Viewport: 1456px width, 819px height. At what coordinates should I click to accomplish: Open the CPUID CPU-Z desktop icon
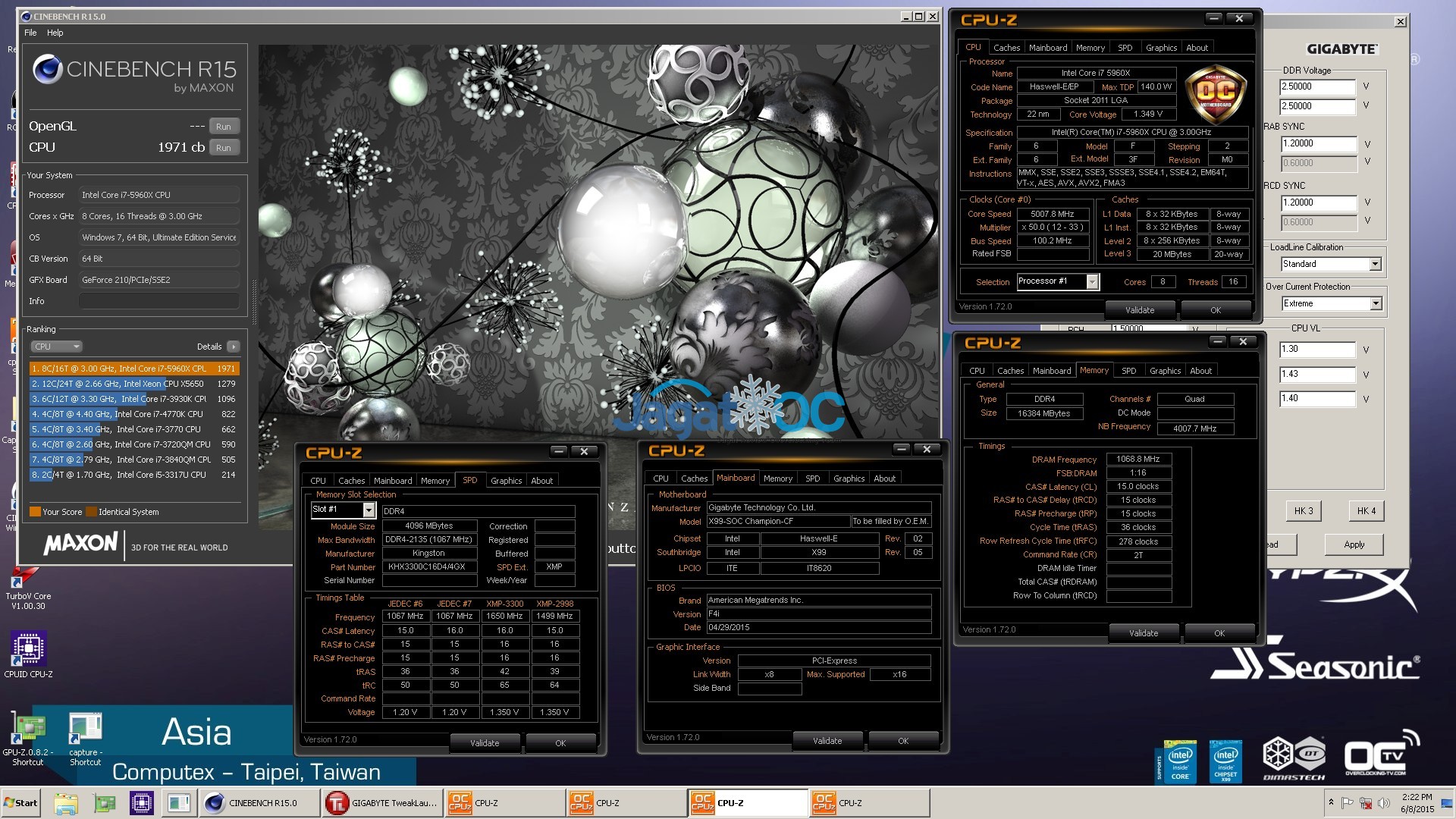28,654
